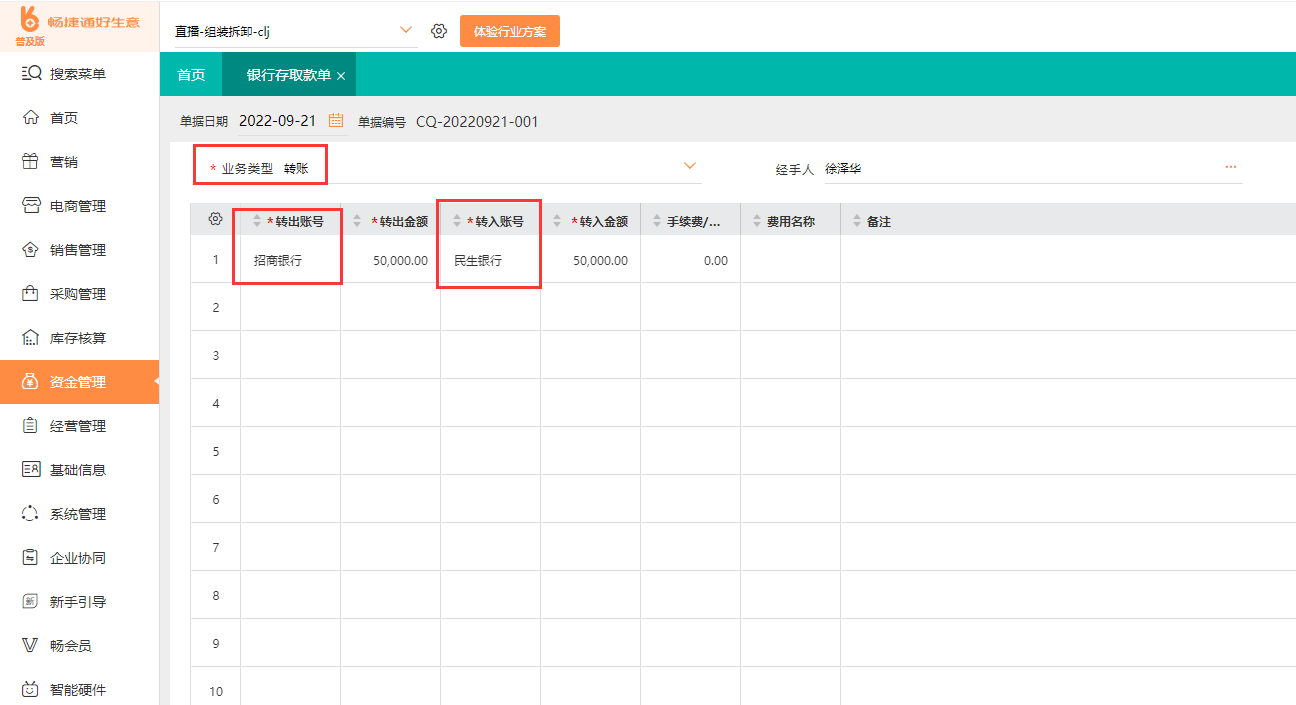
Task: Open 系统管理 in the sidebar
Action: point(78,514)
